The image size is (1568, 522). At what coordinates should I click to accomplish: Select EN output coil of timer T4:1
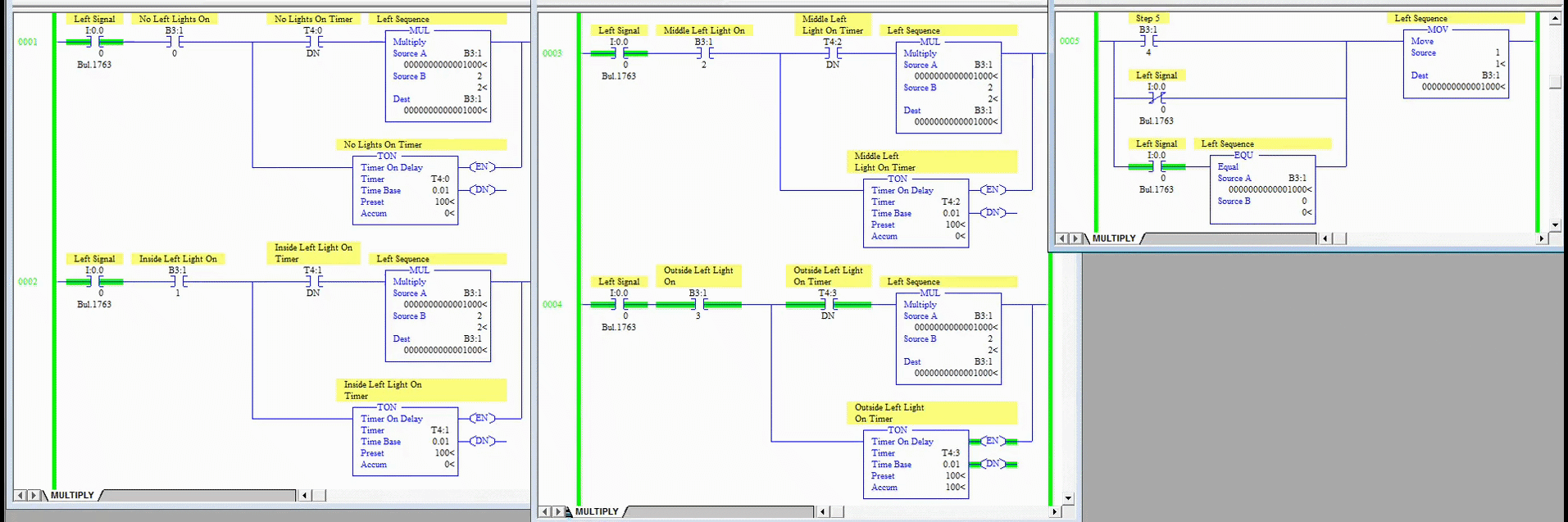click(482, 418)
